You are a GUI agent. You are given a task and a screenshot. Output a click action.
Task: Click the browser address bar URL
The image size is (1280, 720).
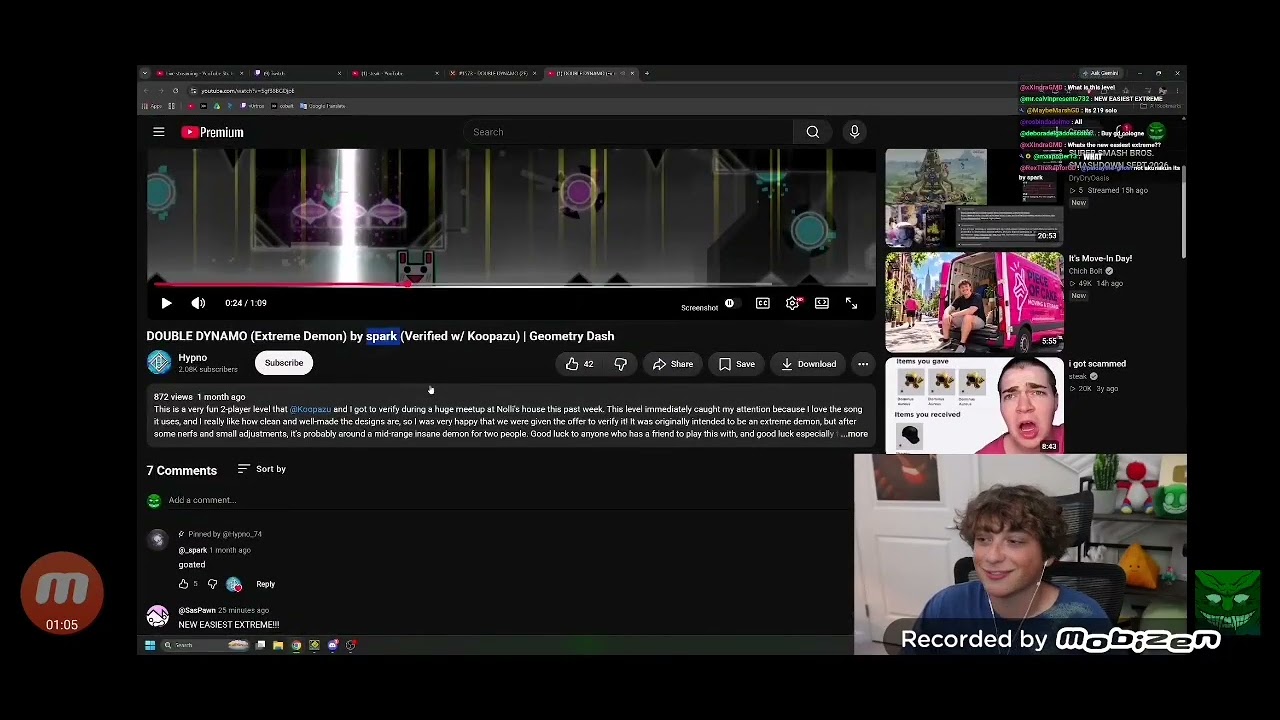[247, 91]
